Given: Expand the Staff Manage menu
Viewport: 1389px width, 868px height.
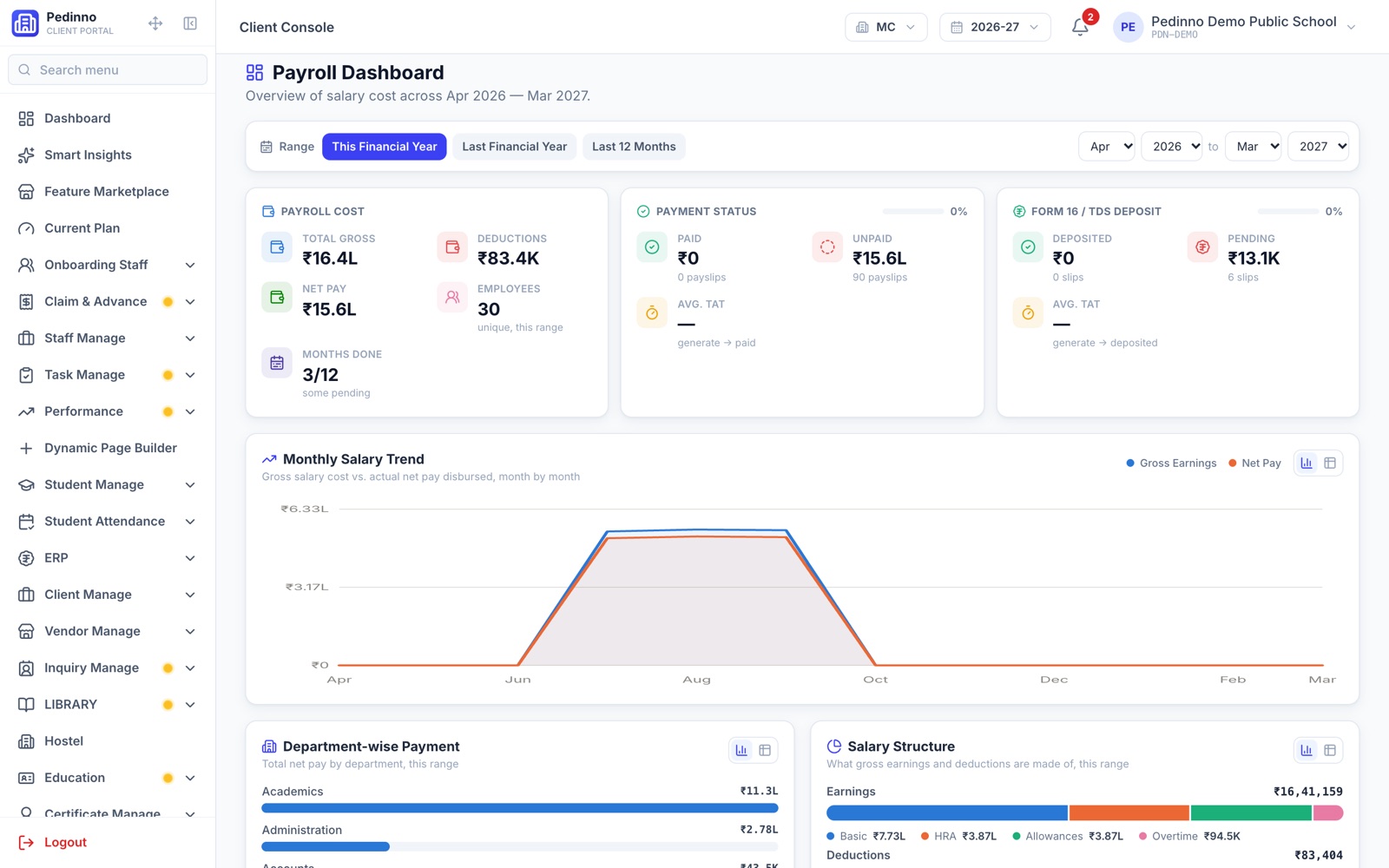Looking at the screenshot, I should tap(108, 339).
